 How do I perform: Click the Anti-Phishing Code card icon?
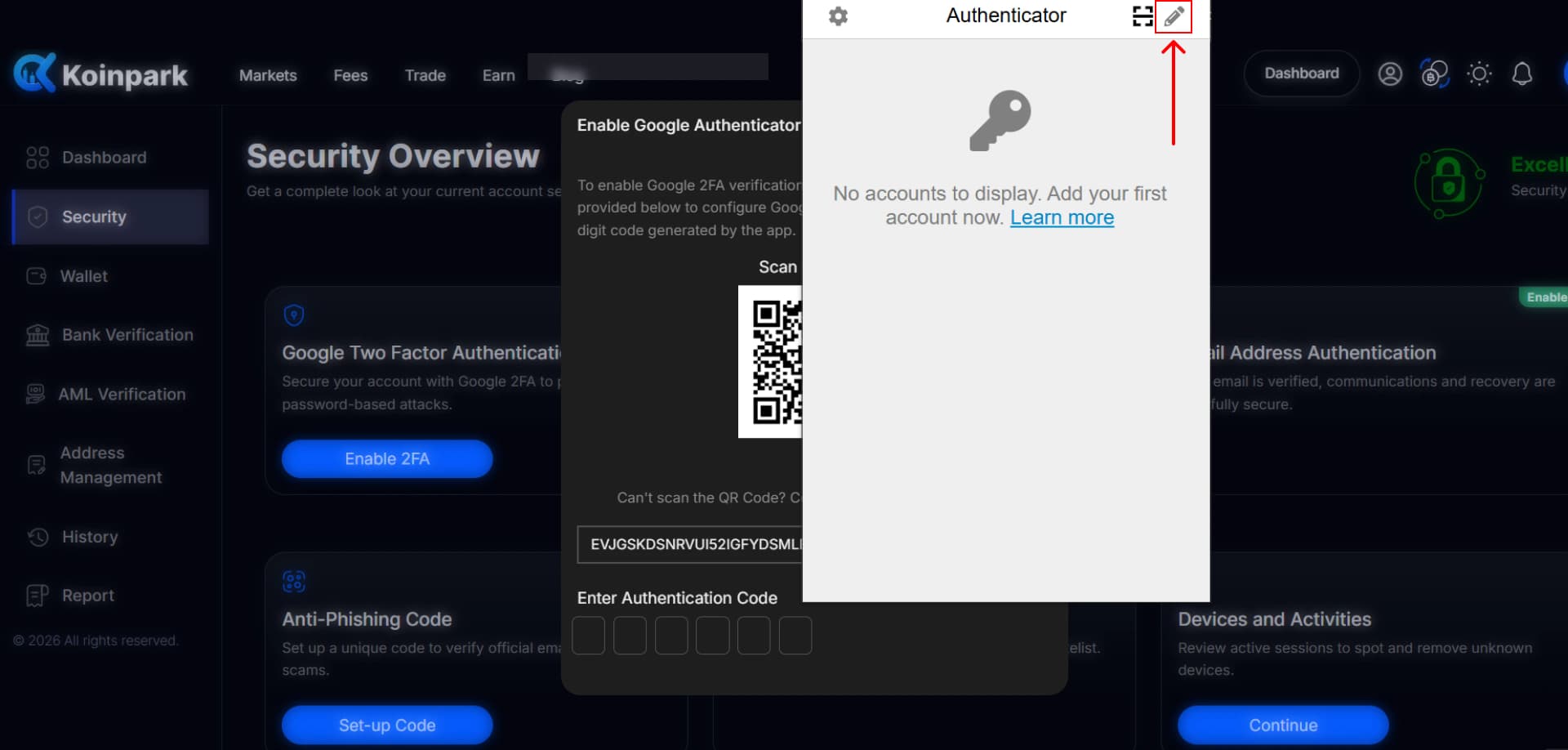pos(294,582)
